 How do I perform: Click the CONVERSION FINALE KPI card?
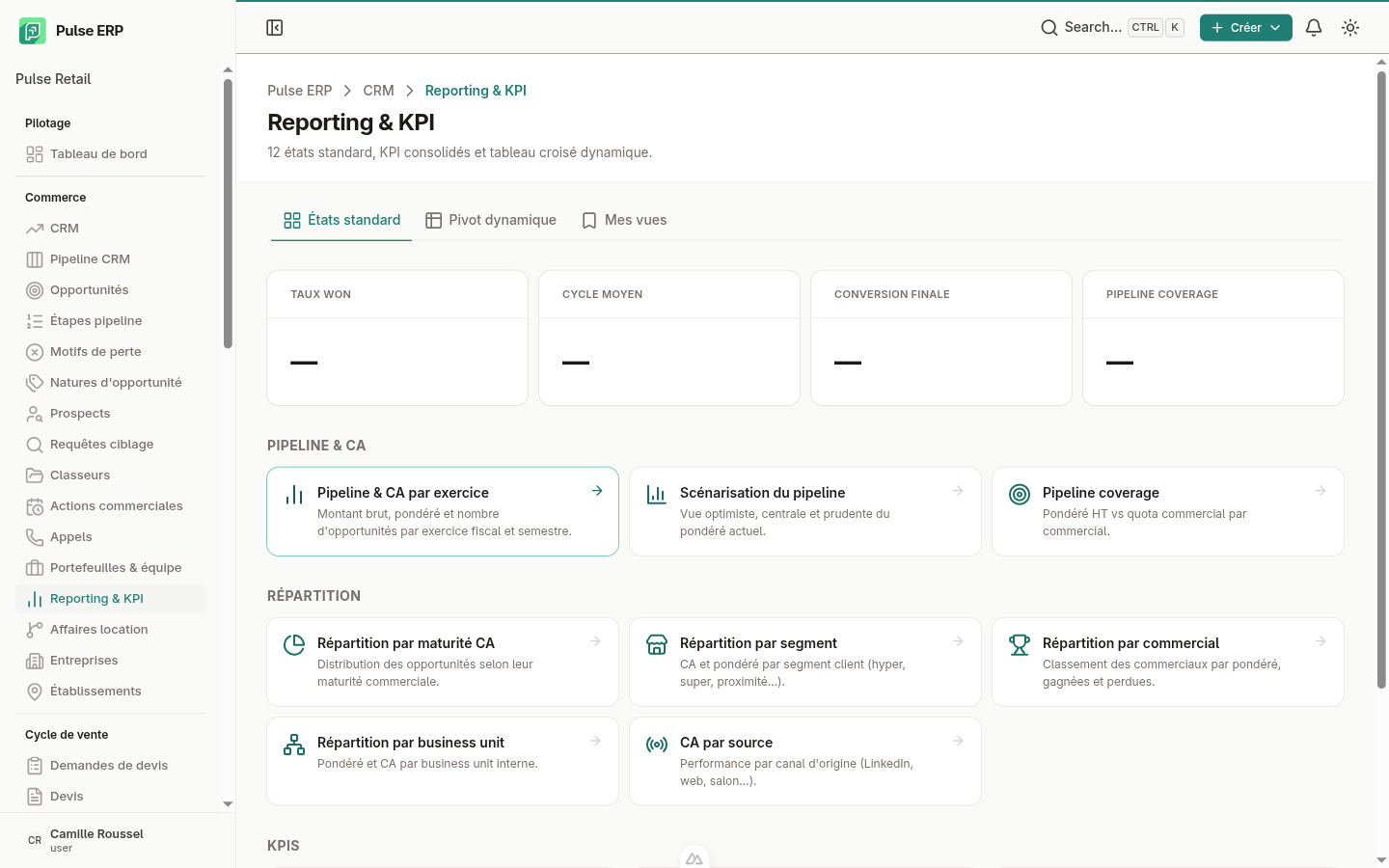pyautogui.click(x=941, y=339)
